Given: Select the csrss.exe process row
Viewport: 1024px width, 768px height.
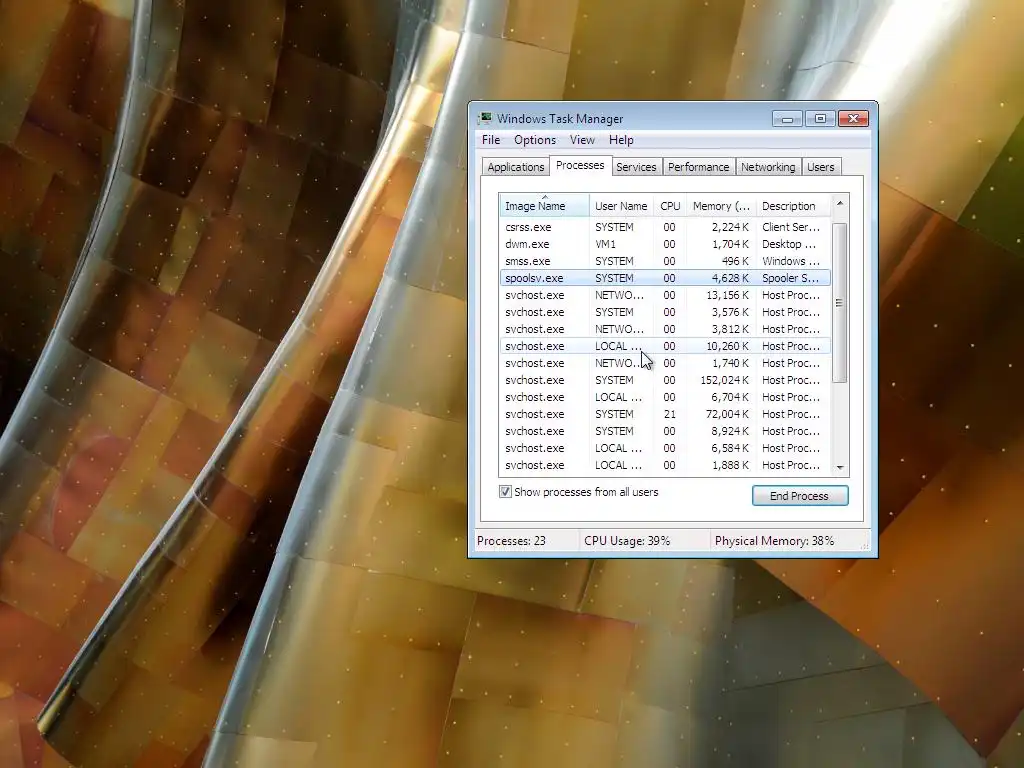Looking at the screenshot, I should point(665,227).
